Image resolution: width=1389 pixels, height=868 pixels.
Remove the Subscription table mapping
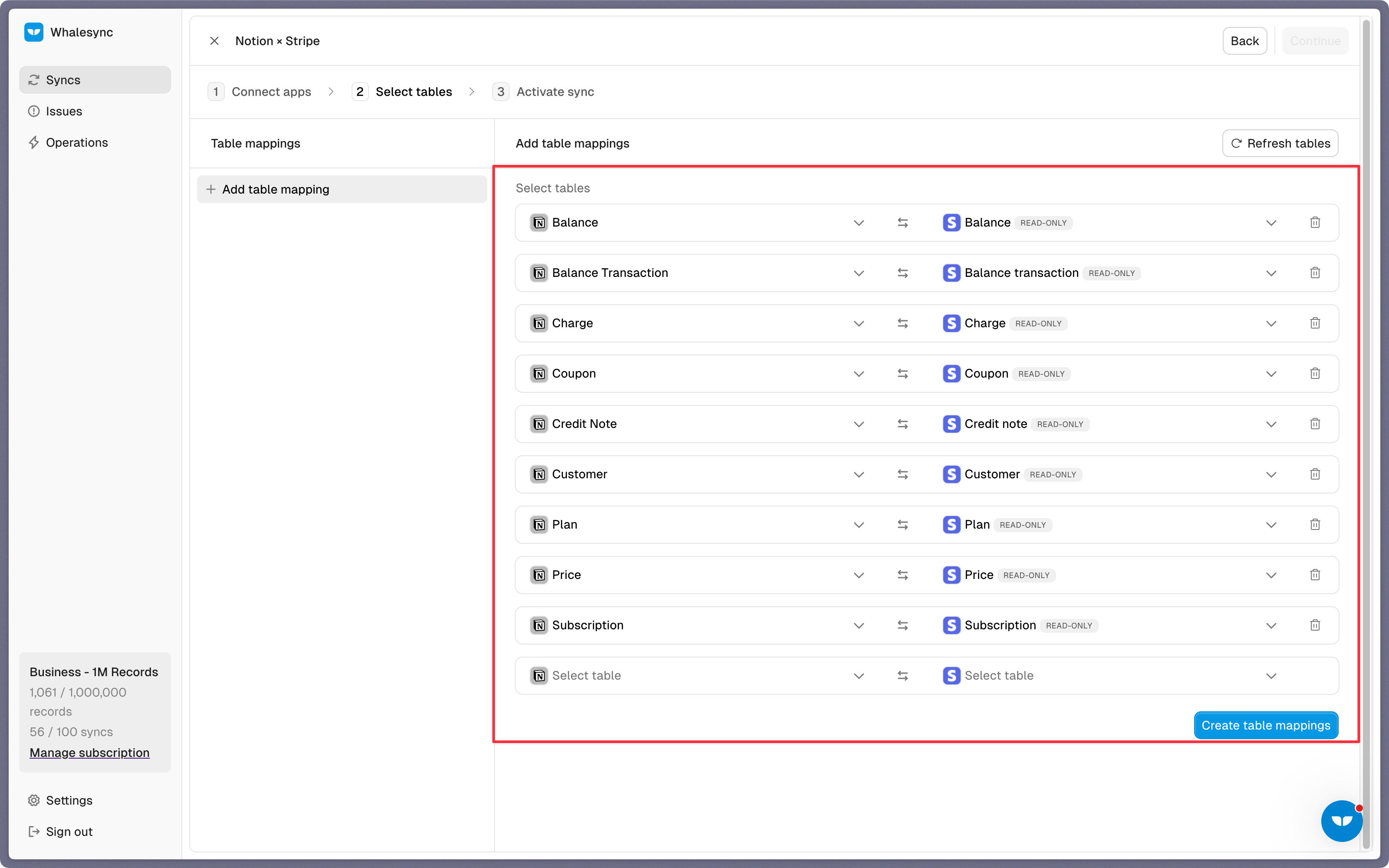1315,625
